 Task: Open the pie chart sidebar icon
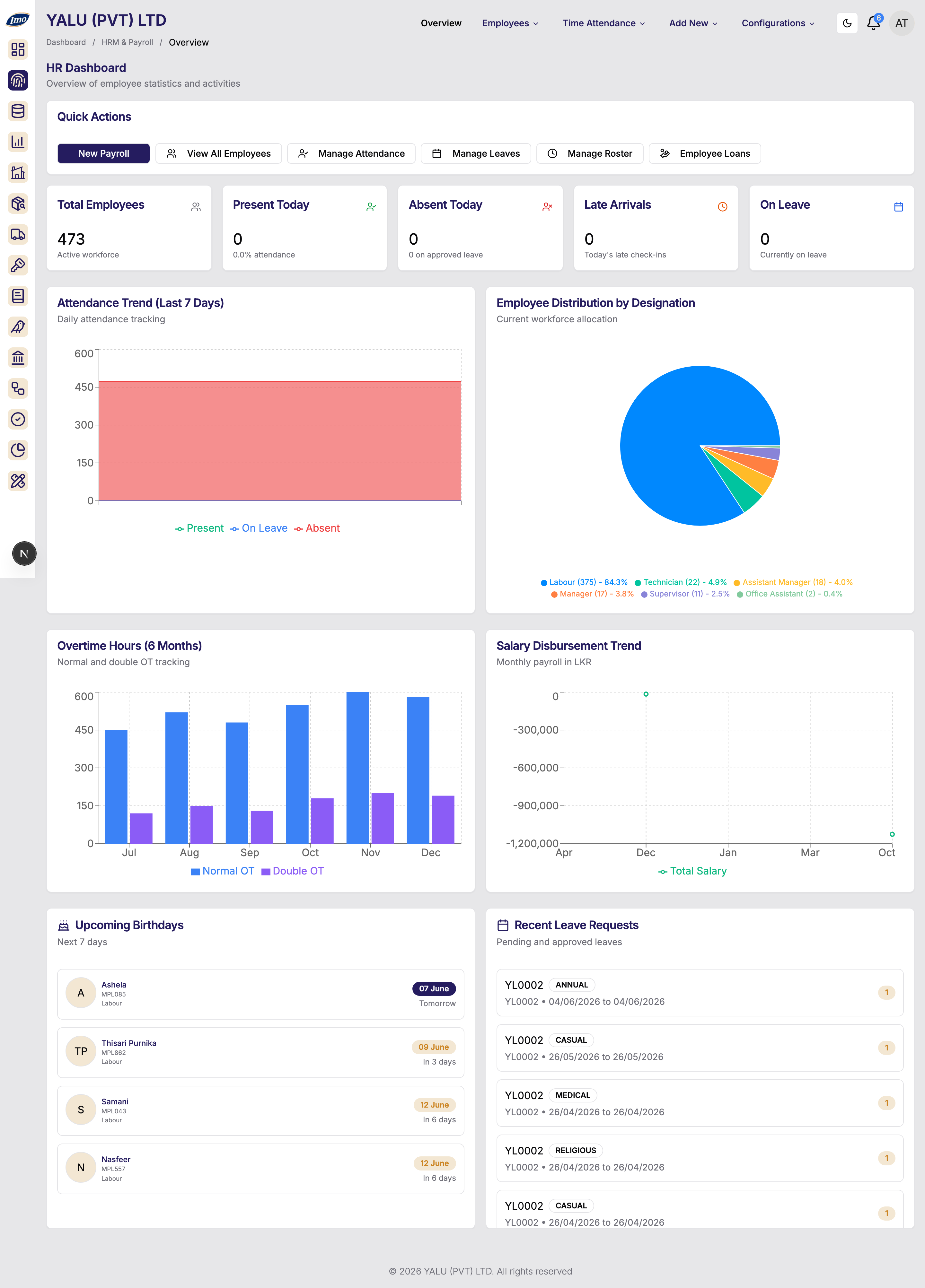[x=18, y=450]
